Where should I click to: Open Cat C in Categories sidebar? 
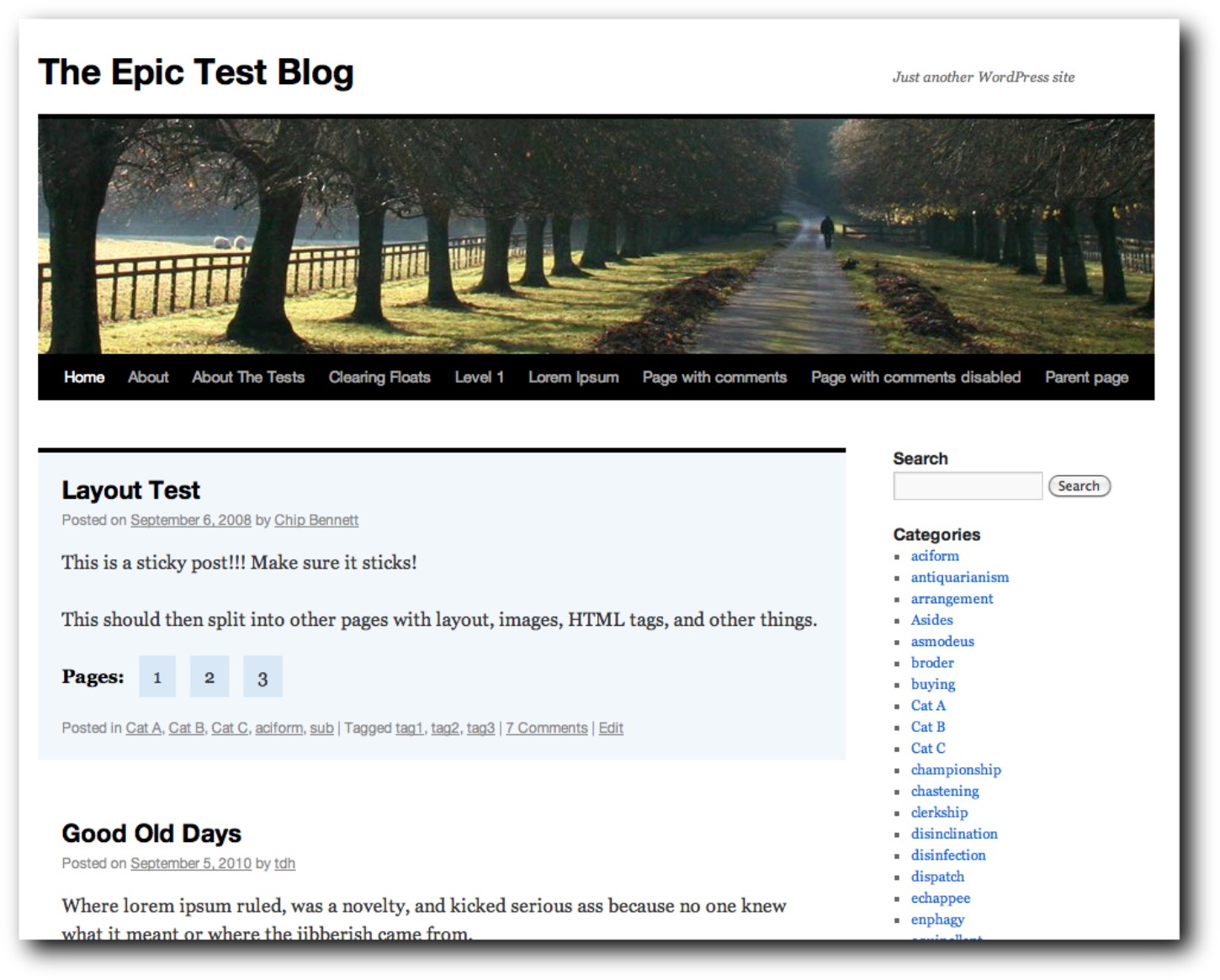928,748
